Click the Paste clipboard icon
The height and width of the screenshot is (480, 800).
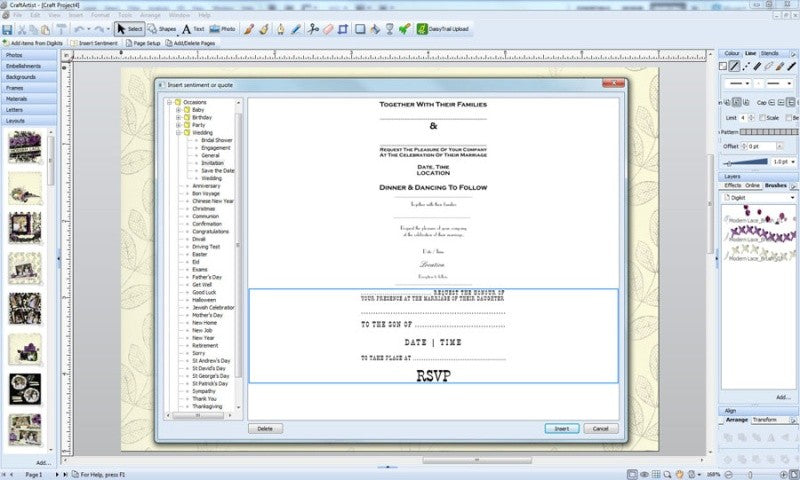coord(45,30)
